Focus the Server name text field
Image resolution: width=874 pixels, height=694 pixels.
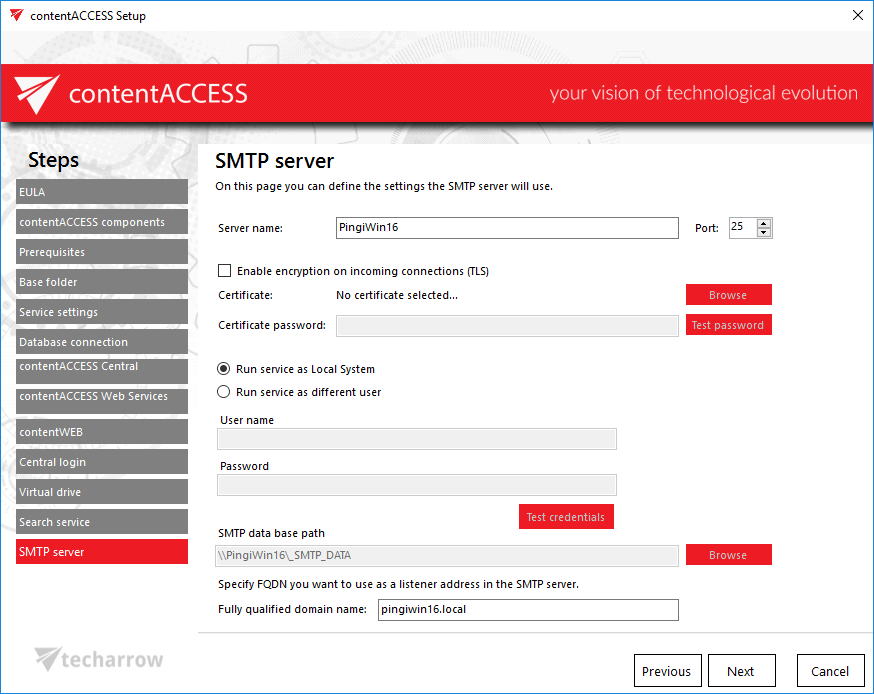[507, 228]
